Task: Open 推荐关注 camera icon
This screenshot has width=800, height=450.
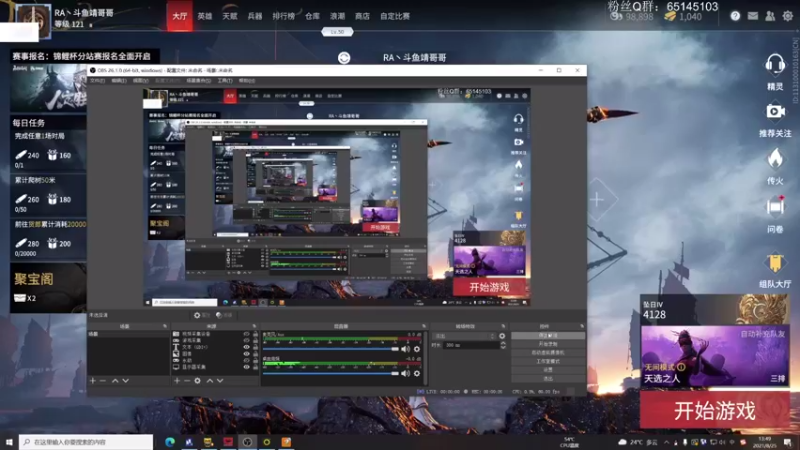Action: click(x=774, y=111)
